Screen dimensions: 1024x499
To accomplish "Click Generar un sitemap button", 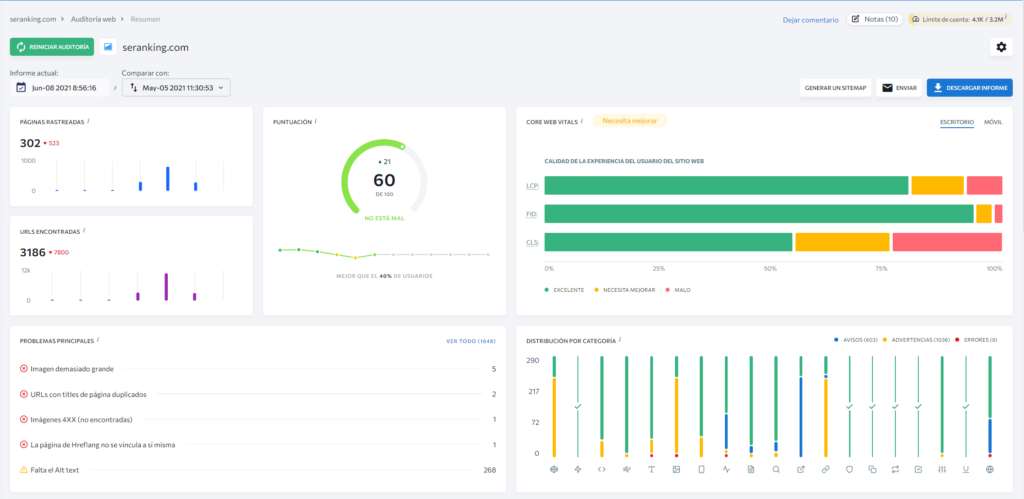I will (x=835, y=88).
